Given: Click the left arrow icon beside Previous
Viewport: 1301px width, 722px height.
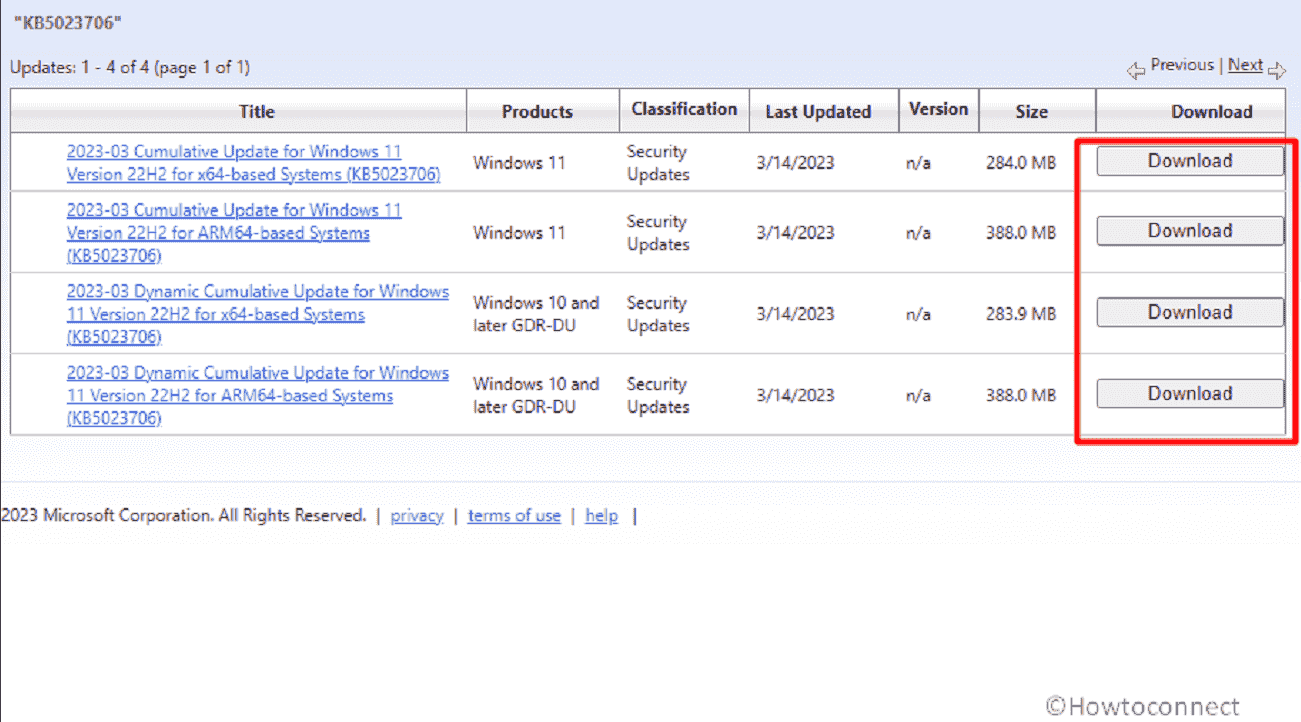Looking at the screenshot, I should (1136, 70).
